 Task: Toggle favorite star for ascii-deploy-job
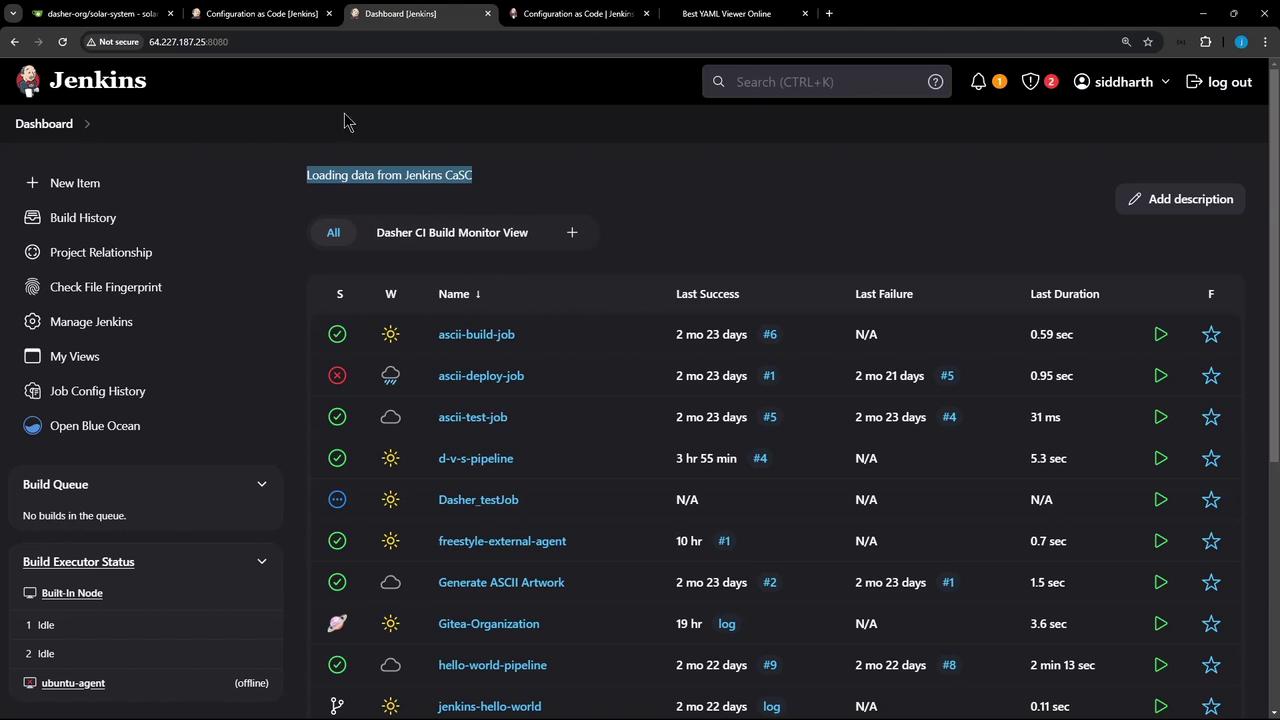(1211, 376)
